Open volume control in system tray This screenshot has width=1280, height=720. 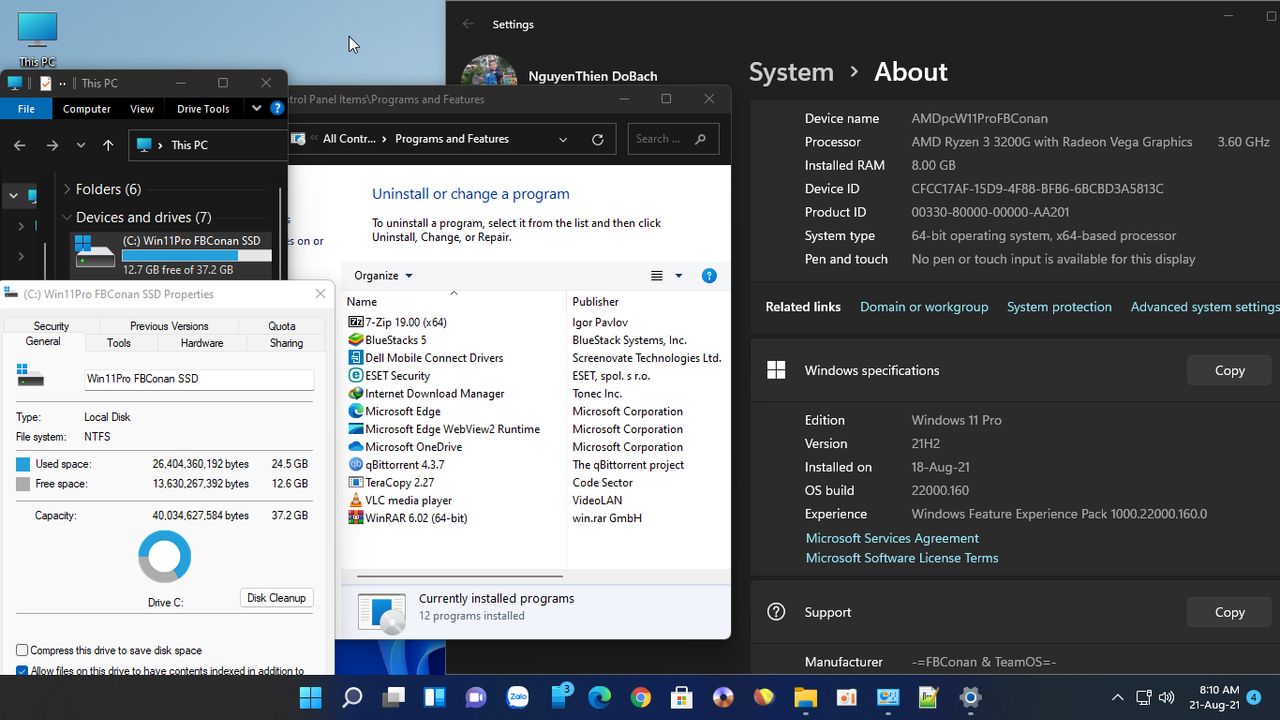[x=1166, y=697]
